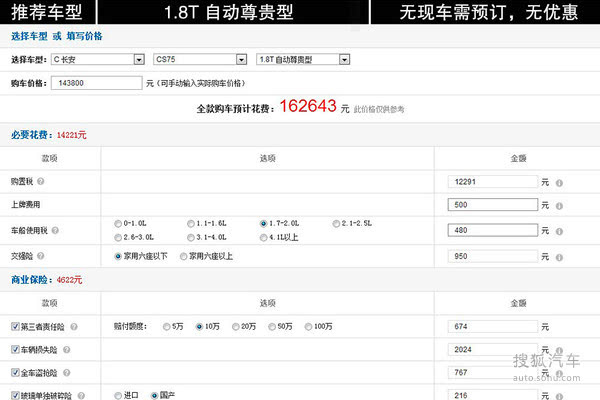The image size is (600, 400).
Task: Click help icon beside 车辆损失险 amount
Action: tap(559, 350)
